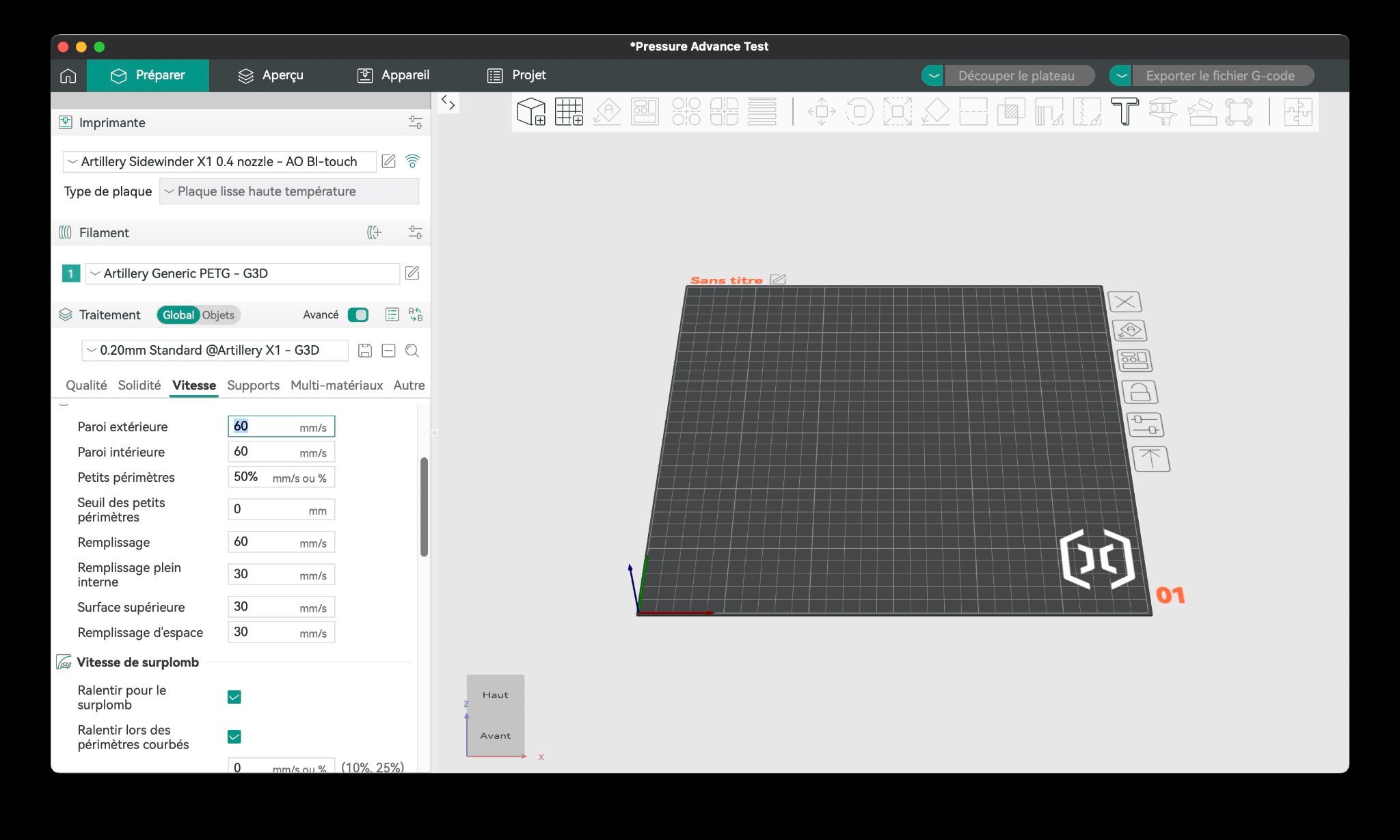Select the Seam painting tool
Screen dimensions: 1400x840
point(1087,111)
